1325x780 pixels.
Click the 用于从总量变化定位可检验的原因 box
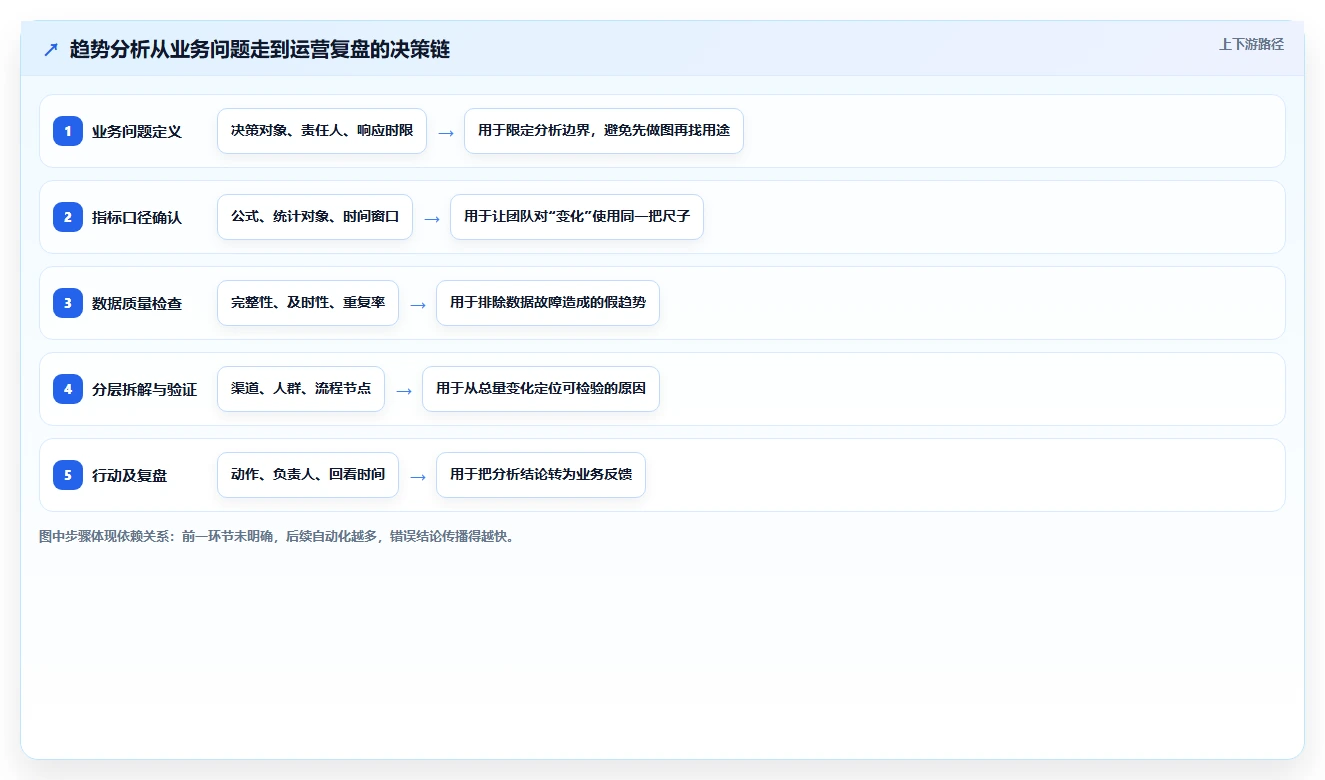pyautogui.click(x=541, y=389)
